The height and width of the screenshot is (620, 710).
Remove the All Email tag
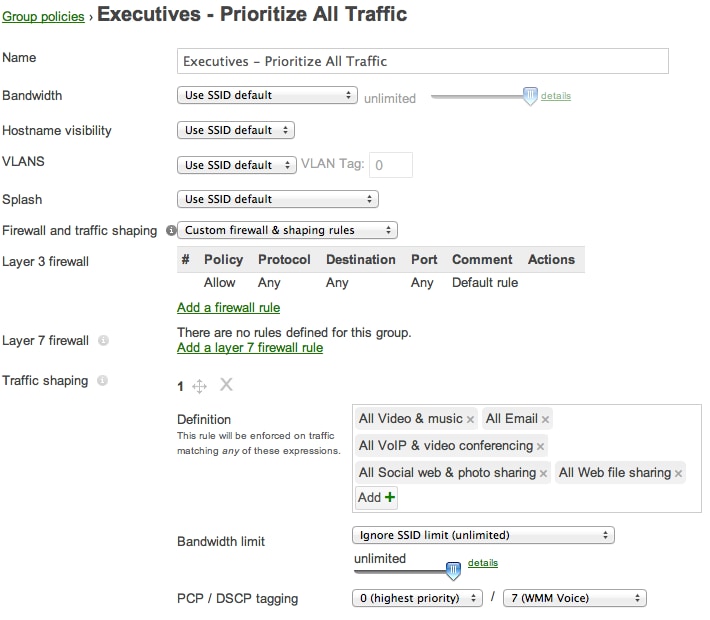tap(545, 419)
